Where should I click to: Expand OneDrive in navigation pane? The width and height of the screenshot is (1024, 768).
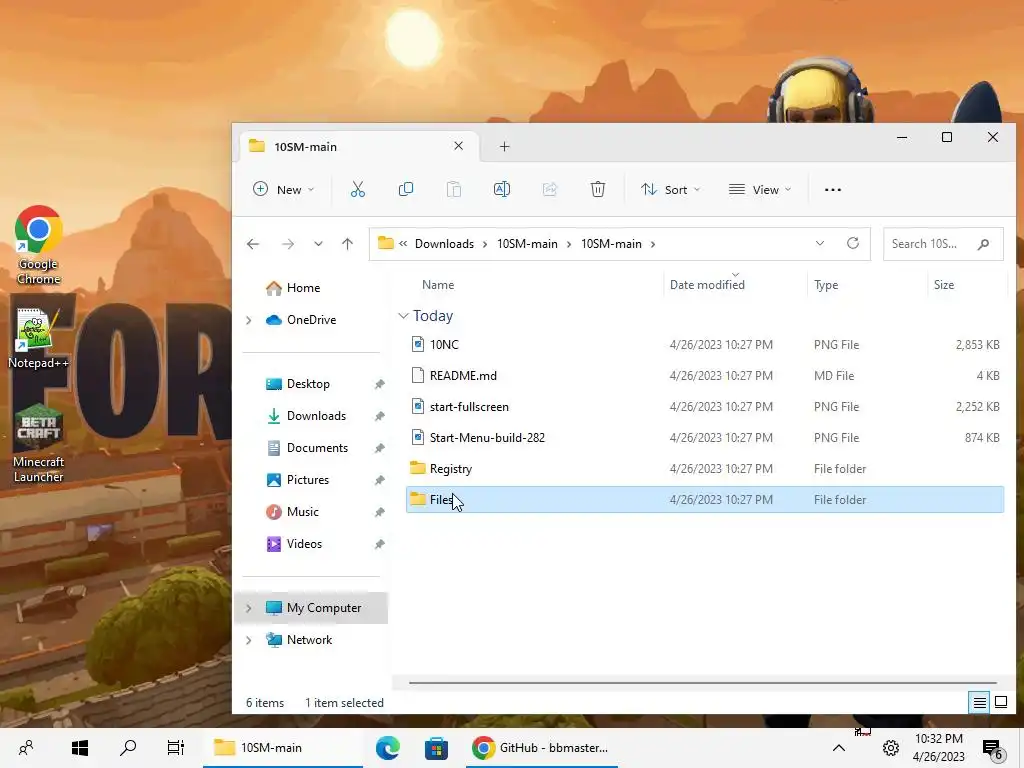click(x=249, y=320)
